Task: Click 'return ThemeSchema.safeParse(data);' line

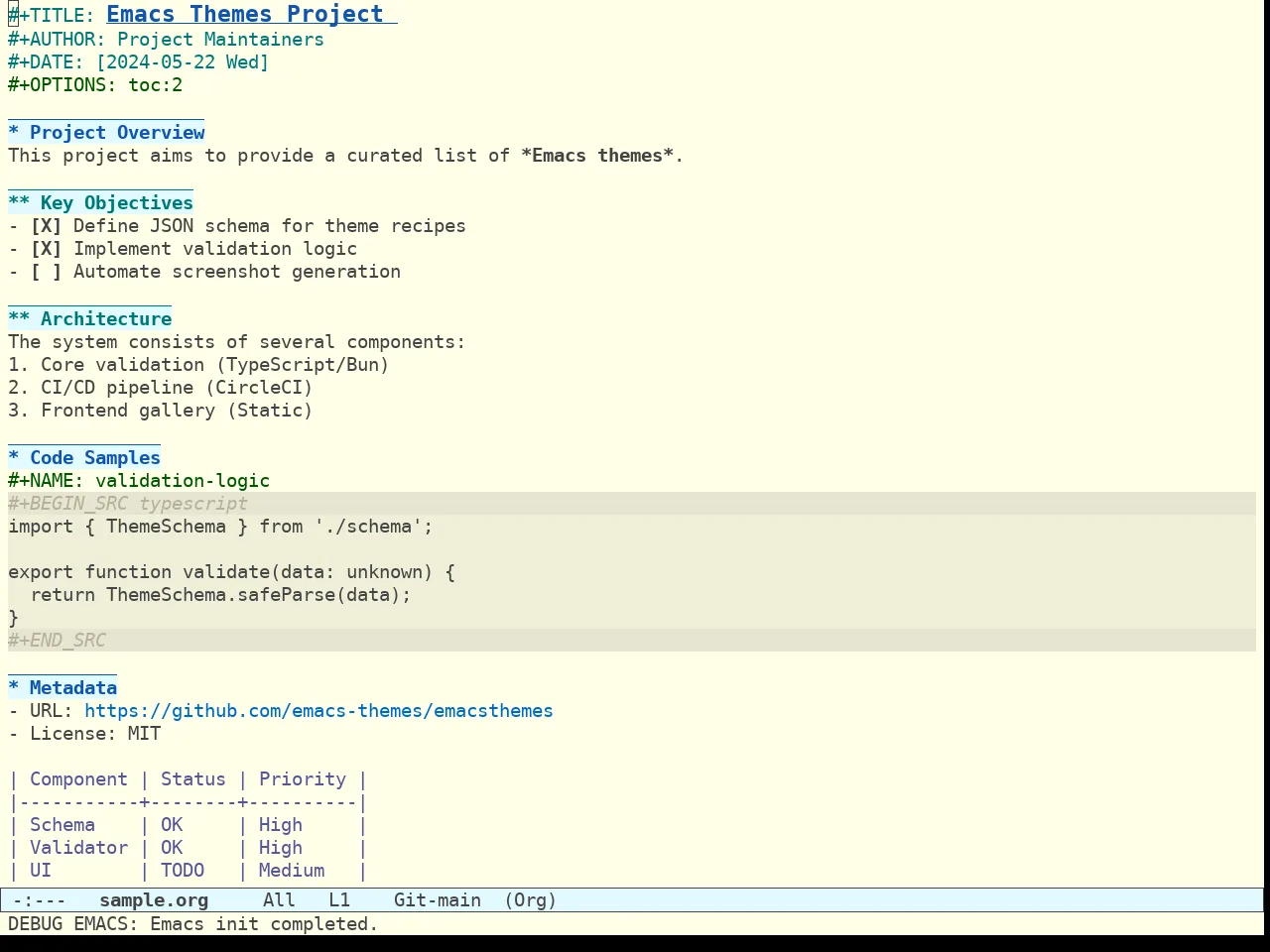Action: pyautogui.click(x=220, y=595)
